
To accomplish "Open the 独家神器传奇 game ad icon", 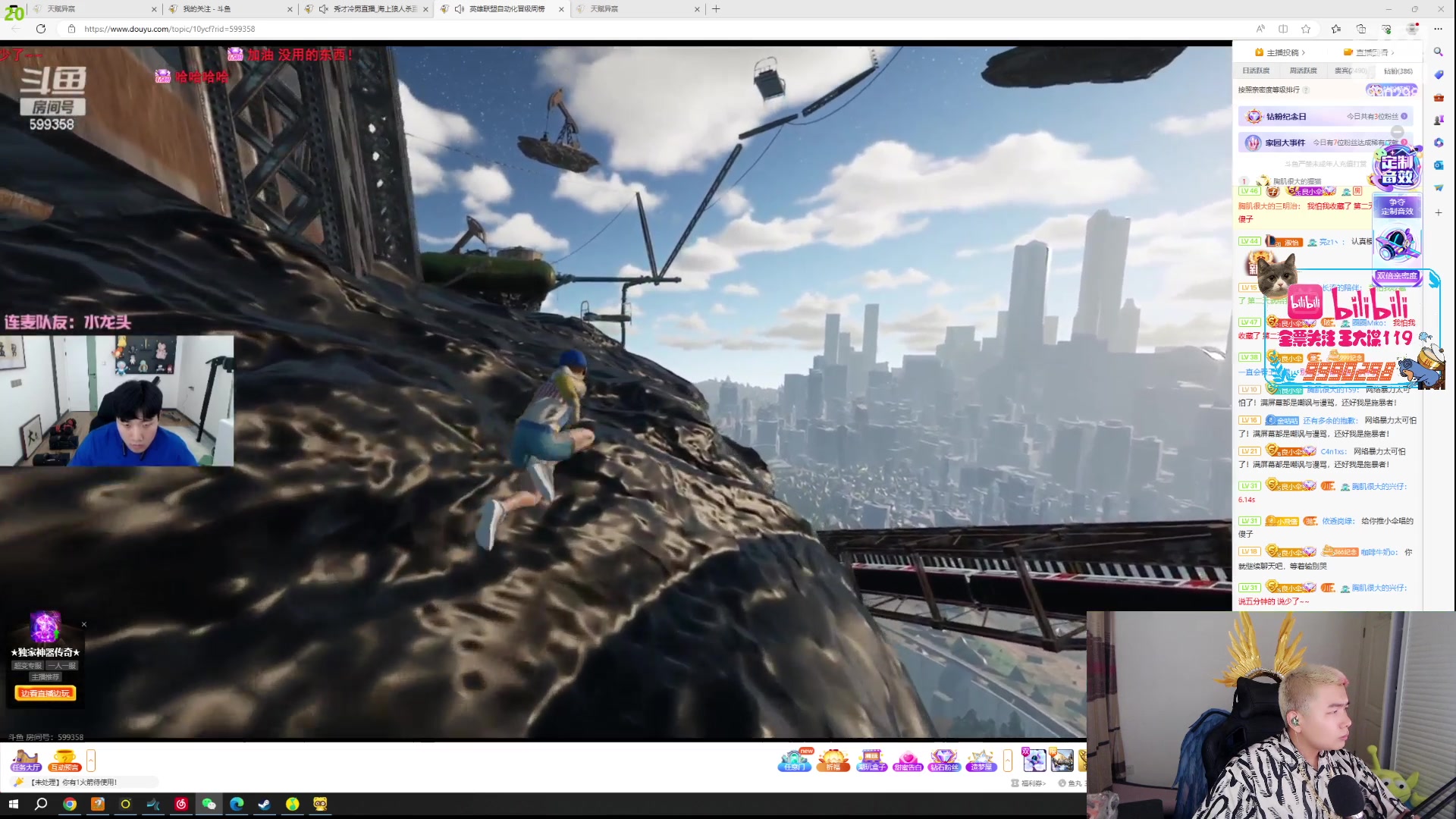I will 45,628.
